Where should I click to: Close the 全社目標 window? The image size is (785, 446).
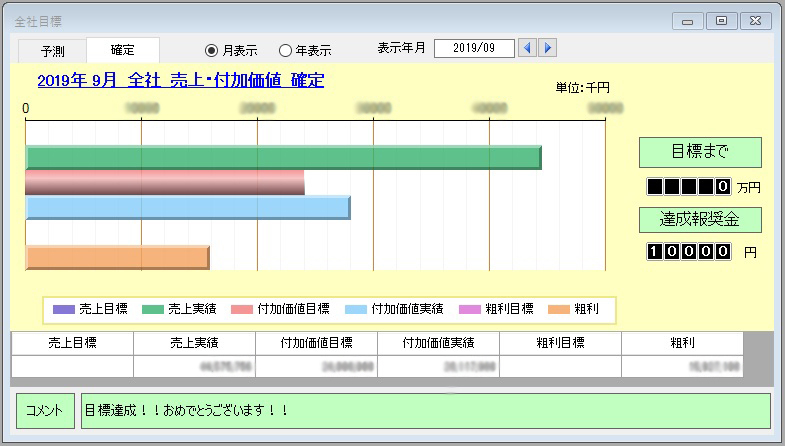(x=755, y=21)
